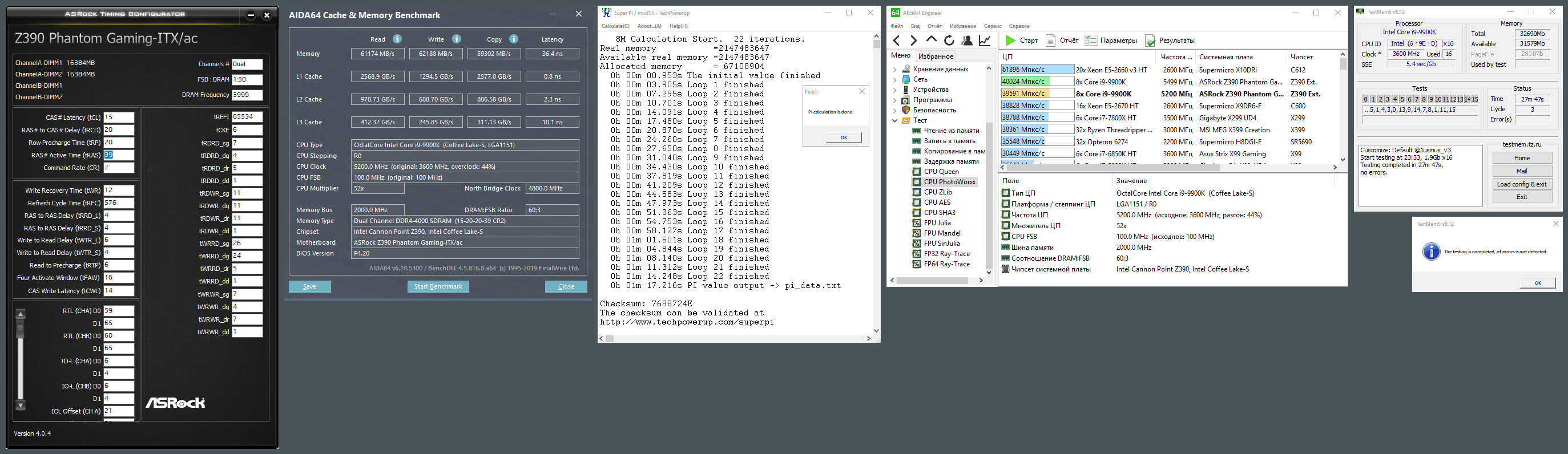The width and height of the screenshot is (1568, 454).
Task: Open the Справка menu in AIDA64 Engineer
Action: 1019,26
